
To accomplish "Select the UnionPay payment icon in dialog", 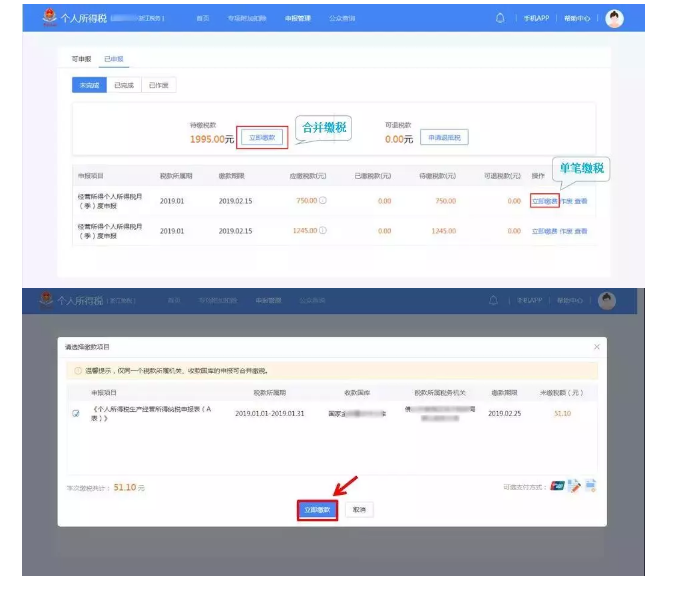I will pos(557,486).
